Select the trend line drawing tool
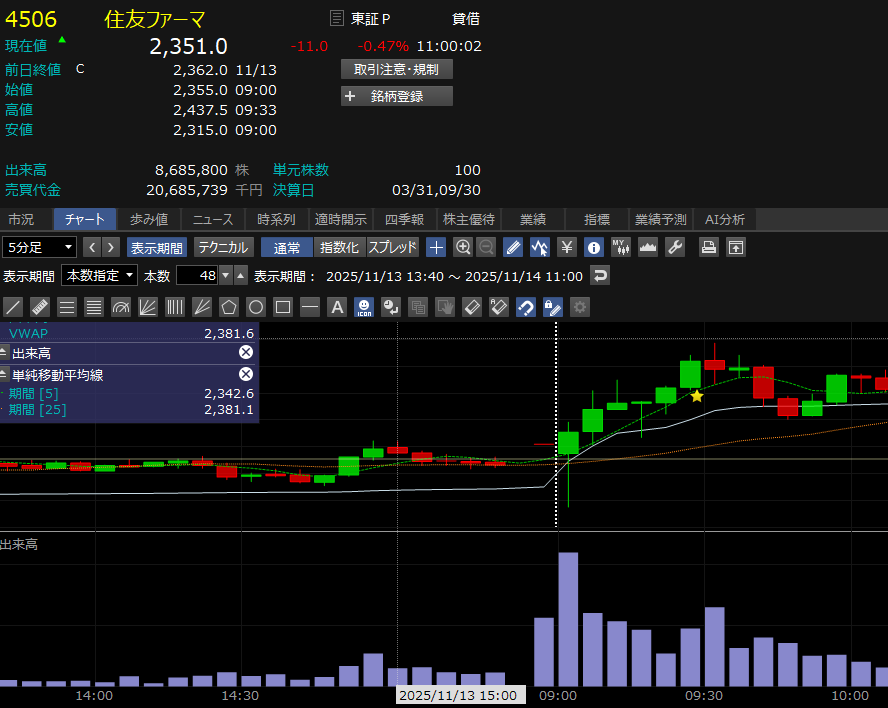This screenshot has width=888, height=708. tap(14, 307)
